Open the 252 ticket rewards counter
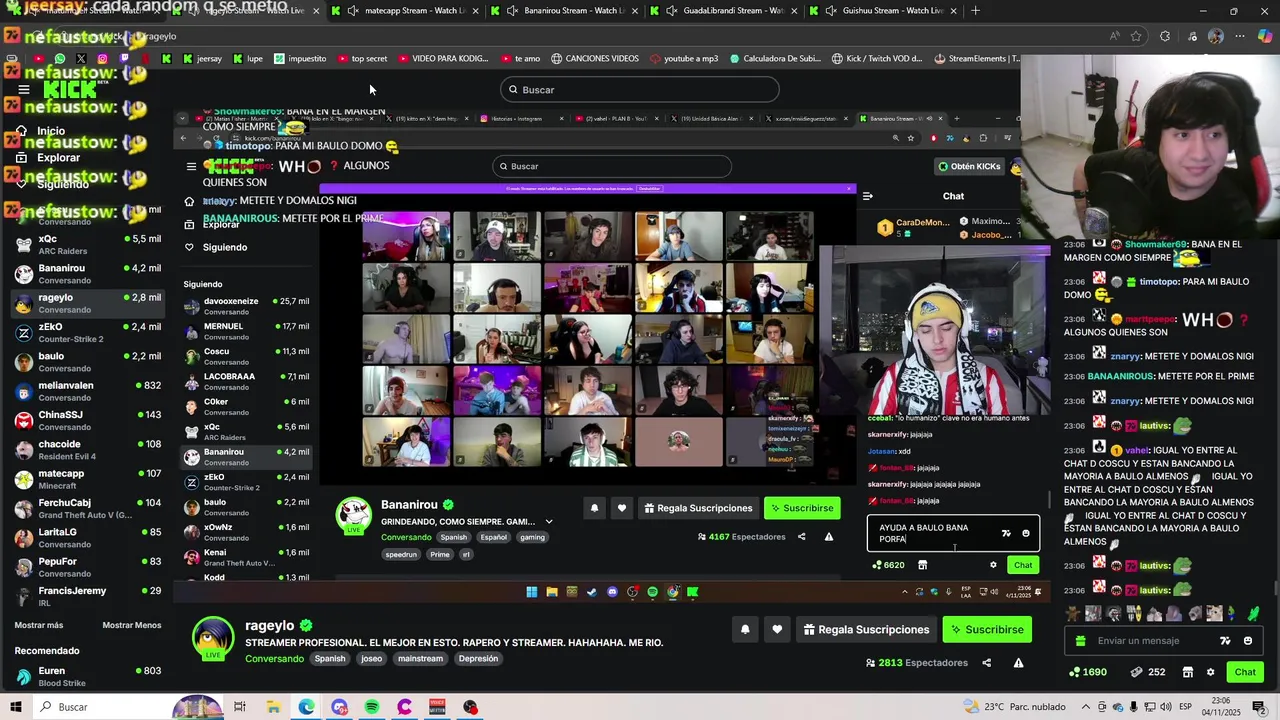 1147,672
